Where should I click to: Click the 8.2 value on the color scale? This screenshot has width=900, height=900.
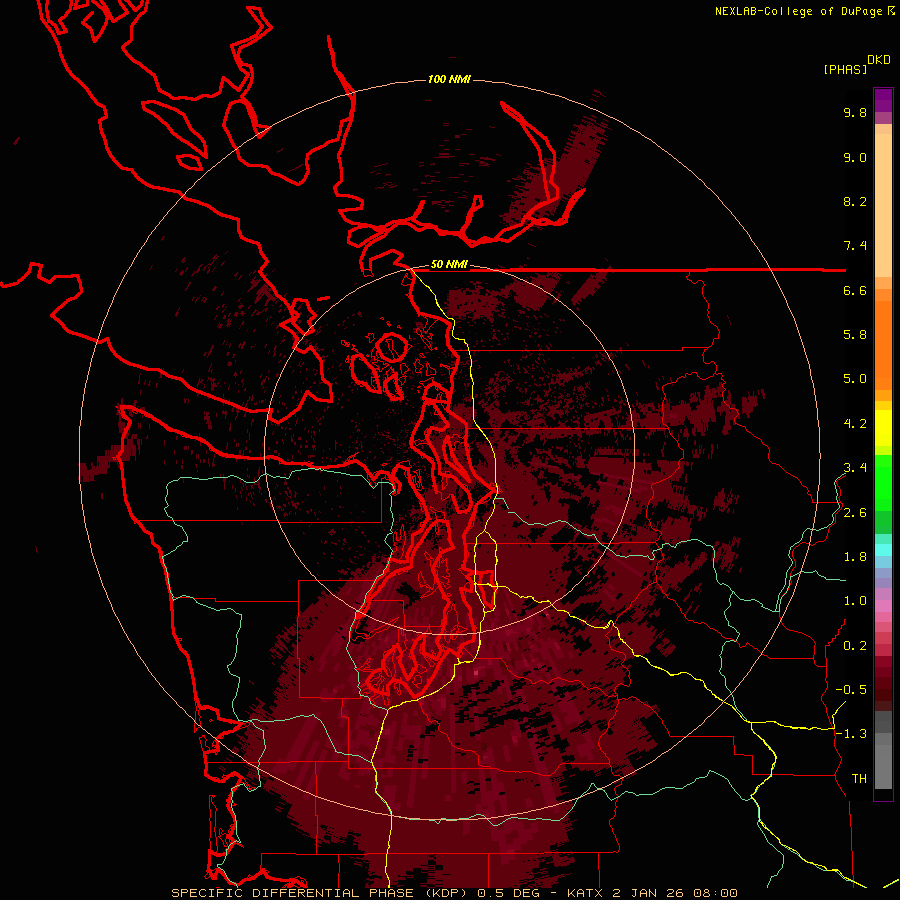(x=855, y=202)
